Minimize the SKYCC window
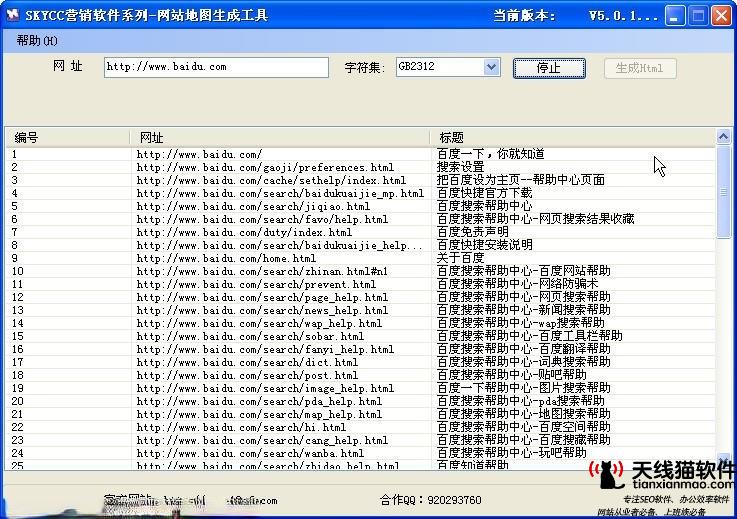Image resolution: width=737 pixels, height=519 pixels. (x=674, y=16)
